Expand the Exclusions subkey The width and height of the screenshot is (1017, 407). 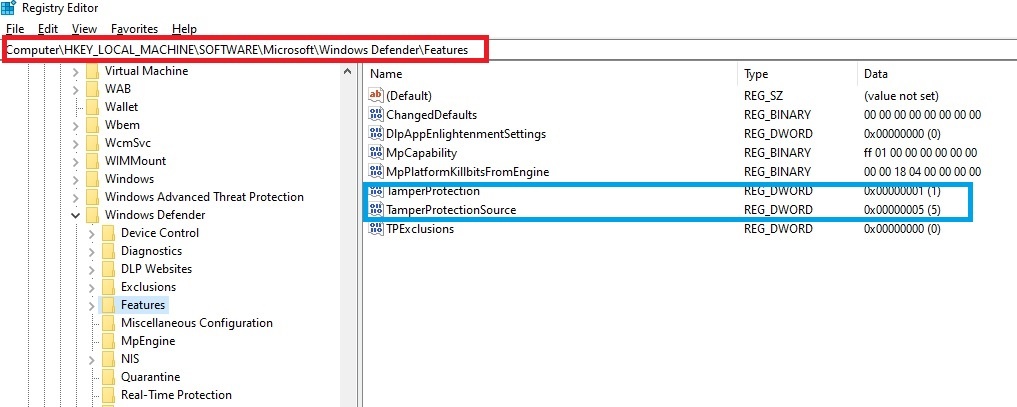click(92, 287)
